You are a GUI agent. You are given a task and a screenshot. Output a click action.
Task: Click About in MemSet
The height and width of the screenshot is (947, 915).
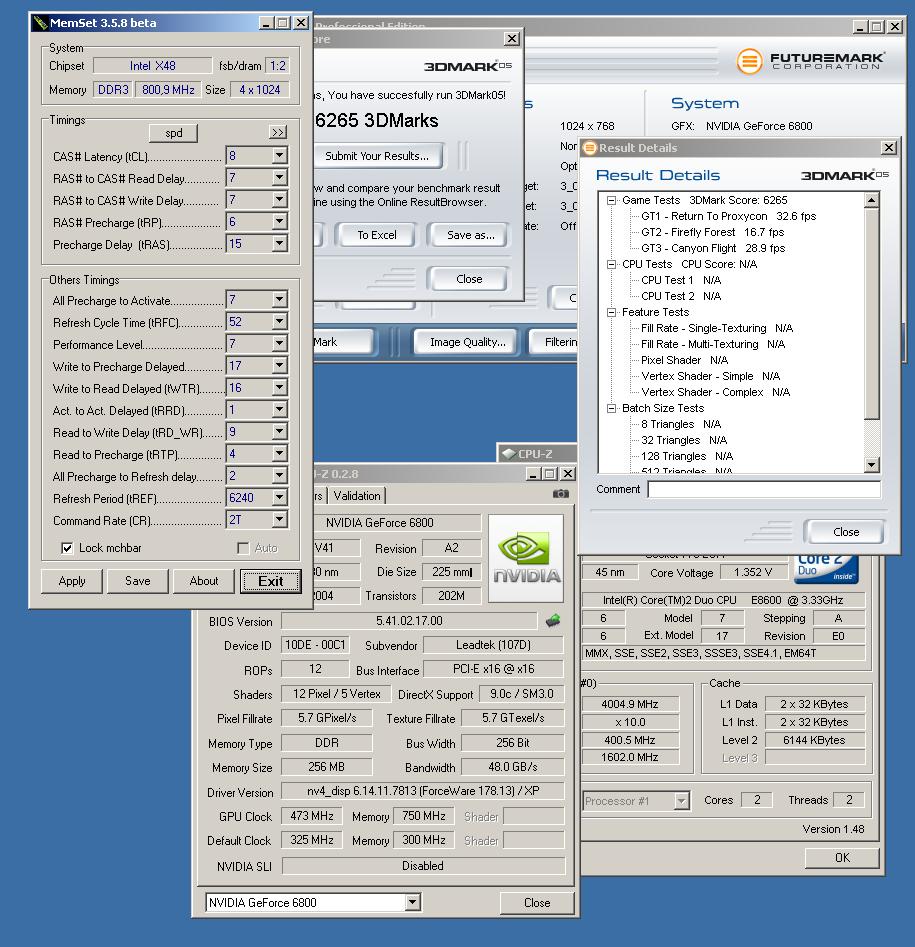click(204, 581)
